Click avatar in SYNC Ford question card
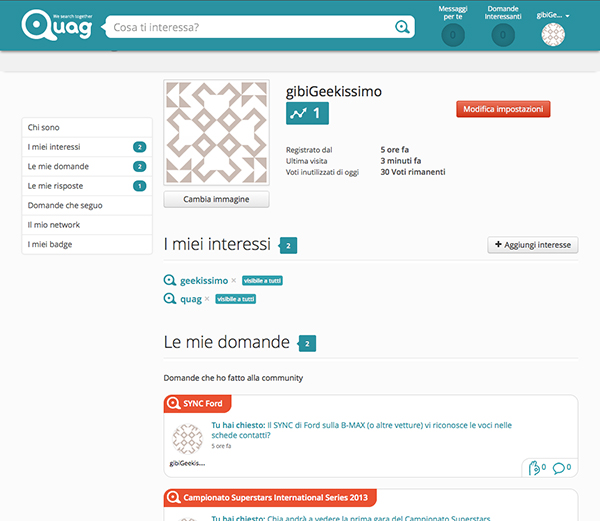 tap(187, 439)
